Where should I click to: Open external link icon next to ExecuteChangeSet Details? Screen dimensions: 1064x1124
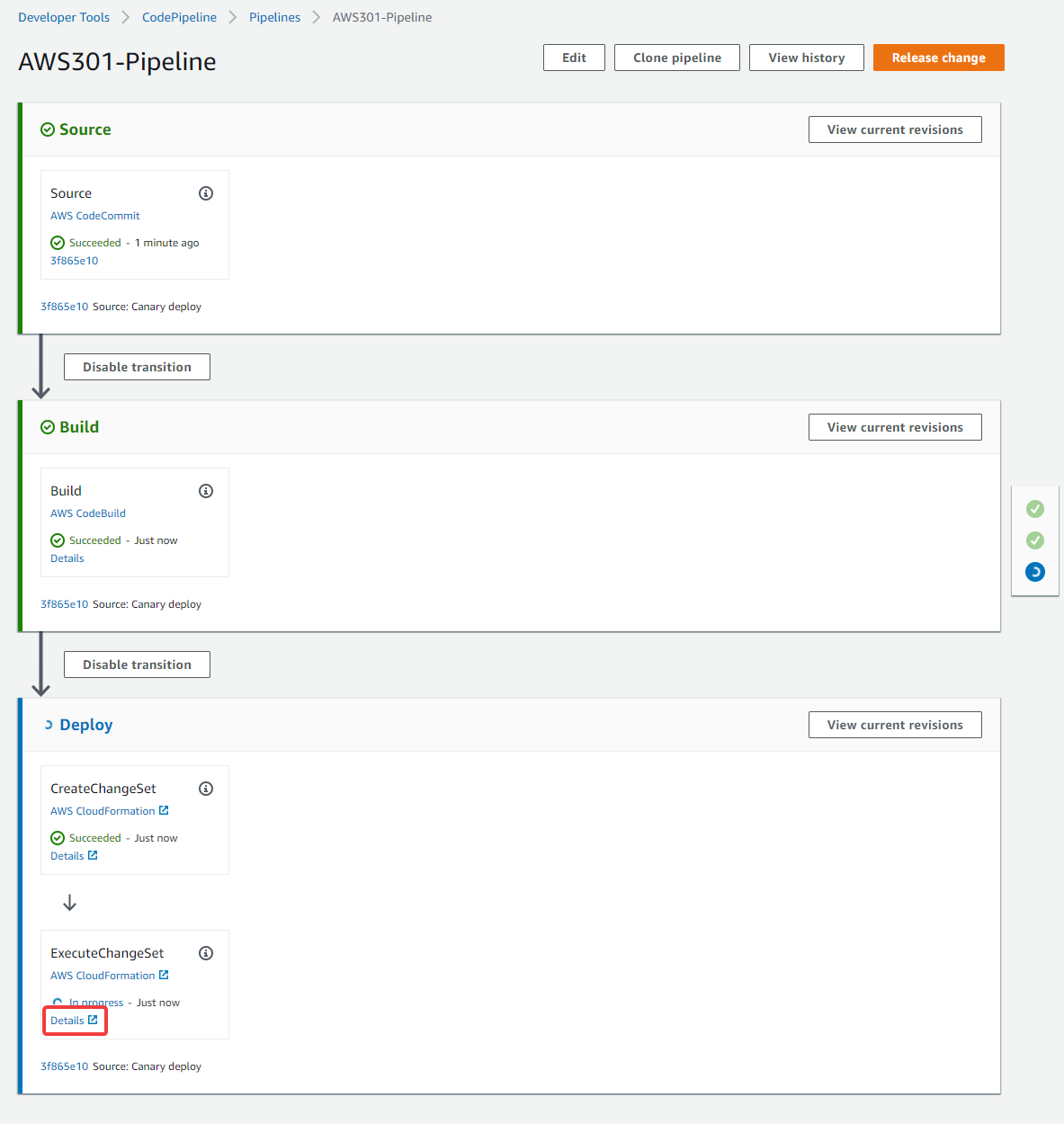tap(93, 1020)
